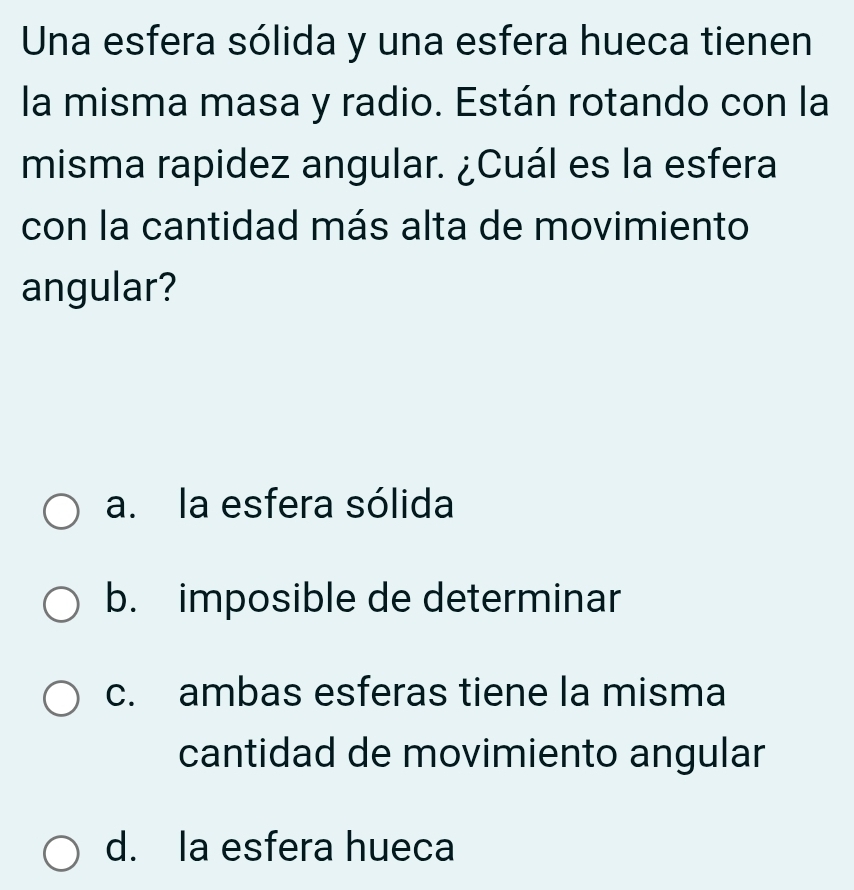854x890 pixels.
Task: Click the question line starting "la misma masa"
Action: tap(424, 103)
